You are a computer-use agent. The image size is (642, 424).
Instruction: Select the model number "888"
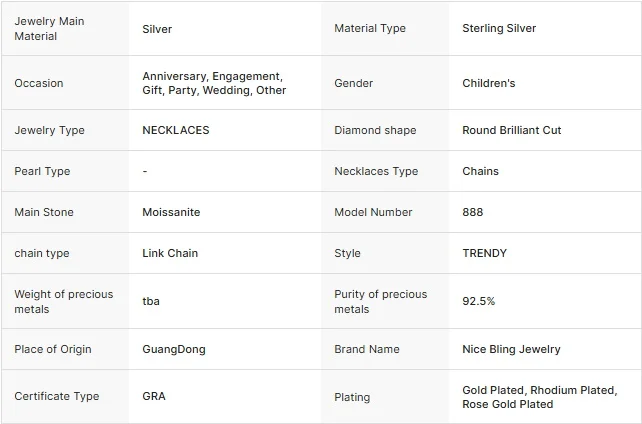[472, 213]
